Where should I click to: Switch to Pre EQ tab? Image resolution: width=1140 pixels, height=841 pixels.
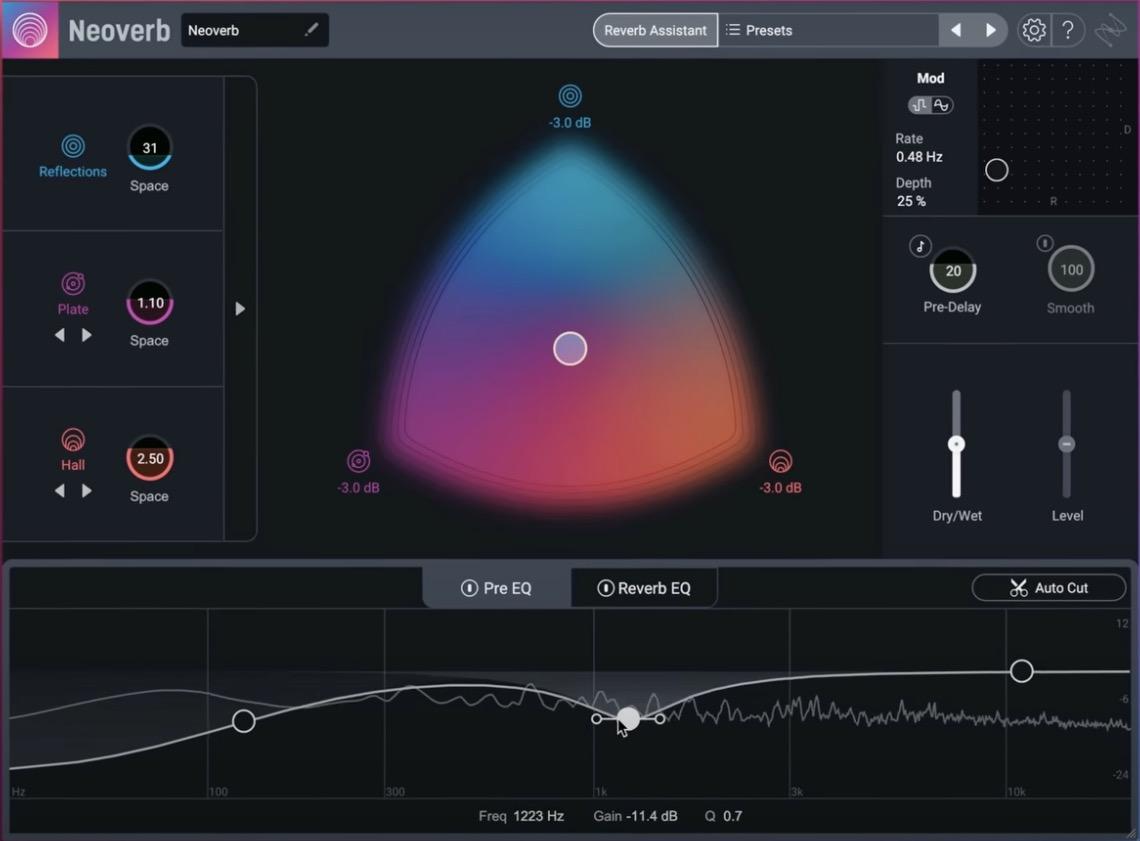(x=497, y=588)
